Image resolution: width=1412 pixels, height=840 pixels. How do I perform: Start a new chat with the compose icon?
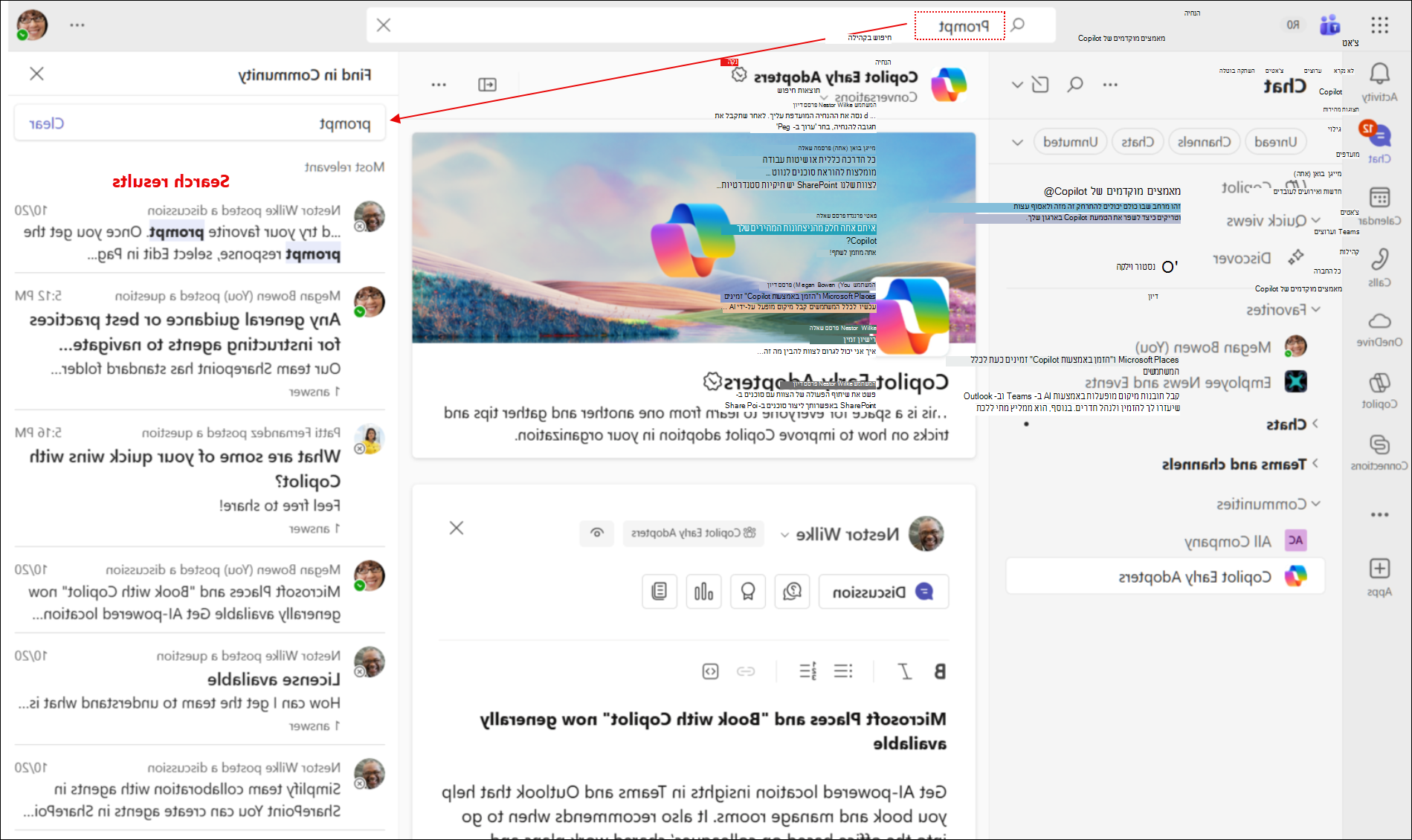click(x=1040, y=85)
